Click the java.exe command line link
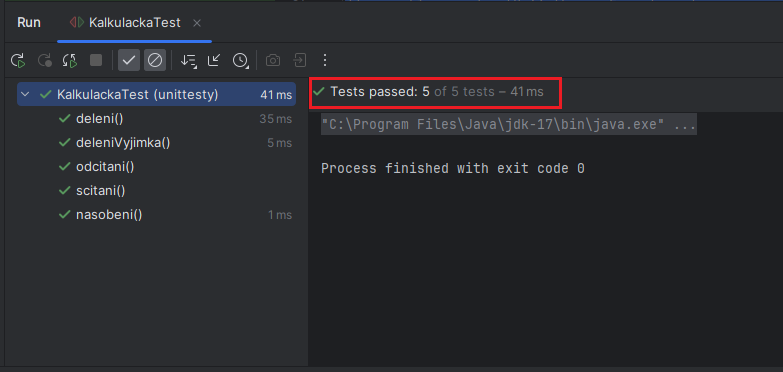Screen dimensions: 783x372 coord(508,125)
